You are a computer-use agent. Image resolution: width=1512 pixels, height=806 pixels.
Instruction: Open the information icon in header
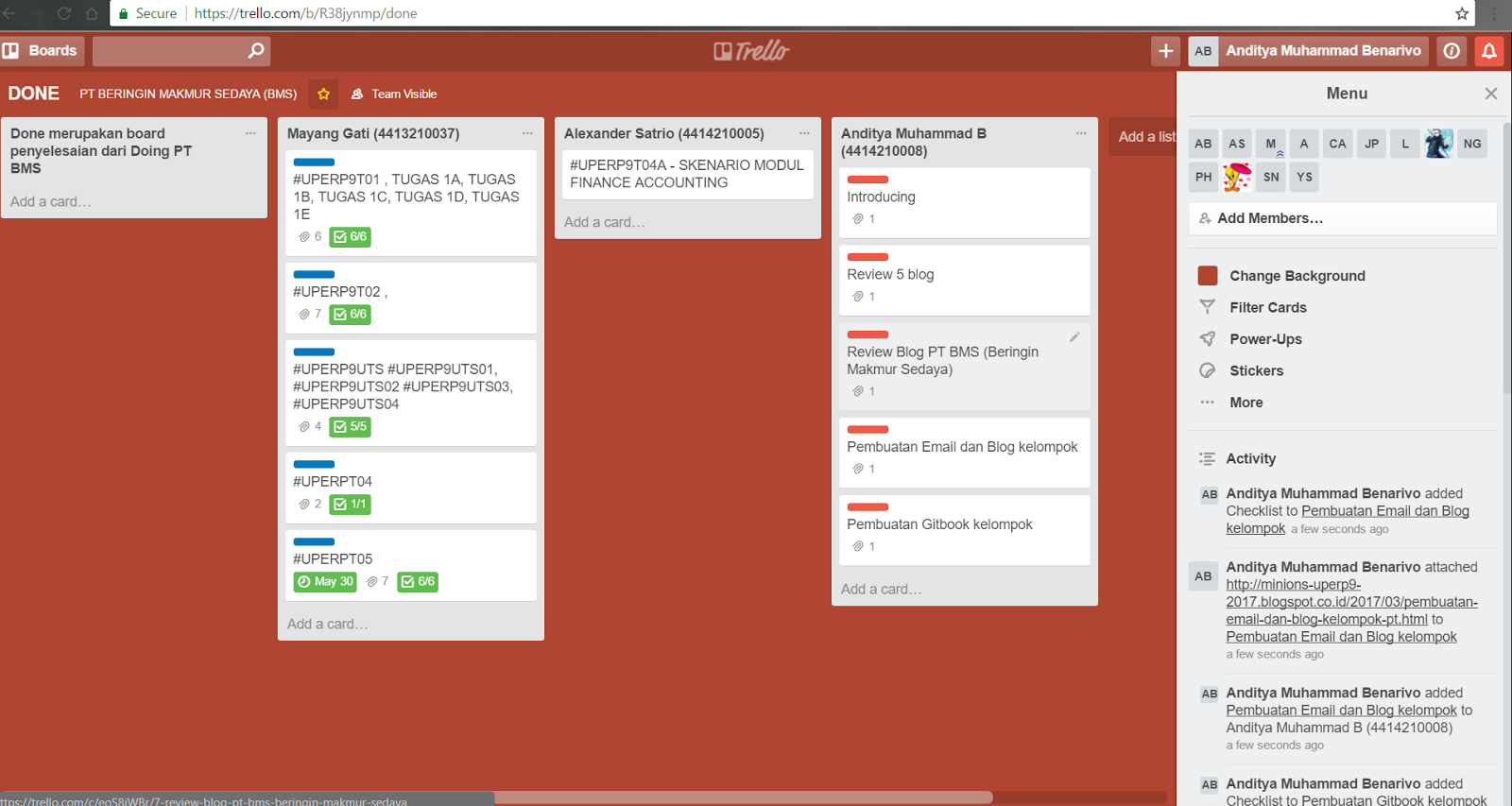[1452, 51]
